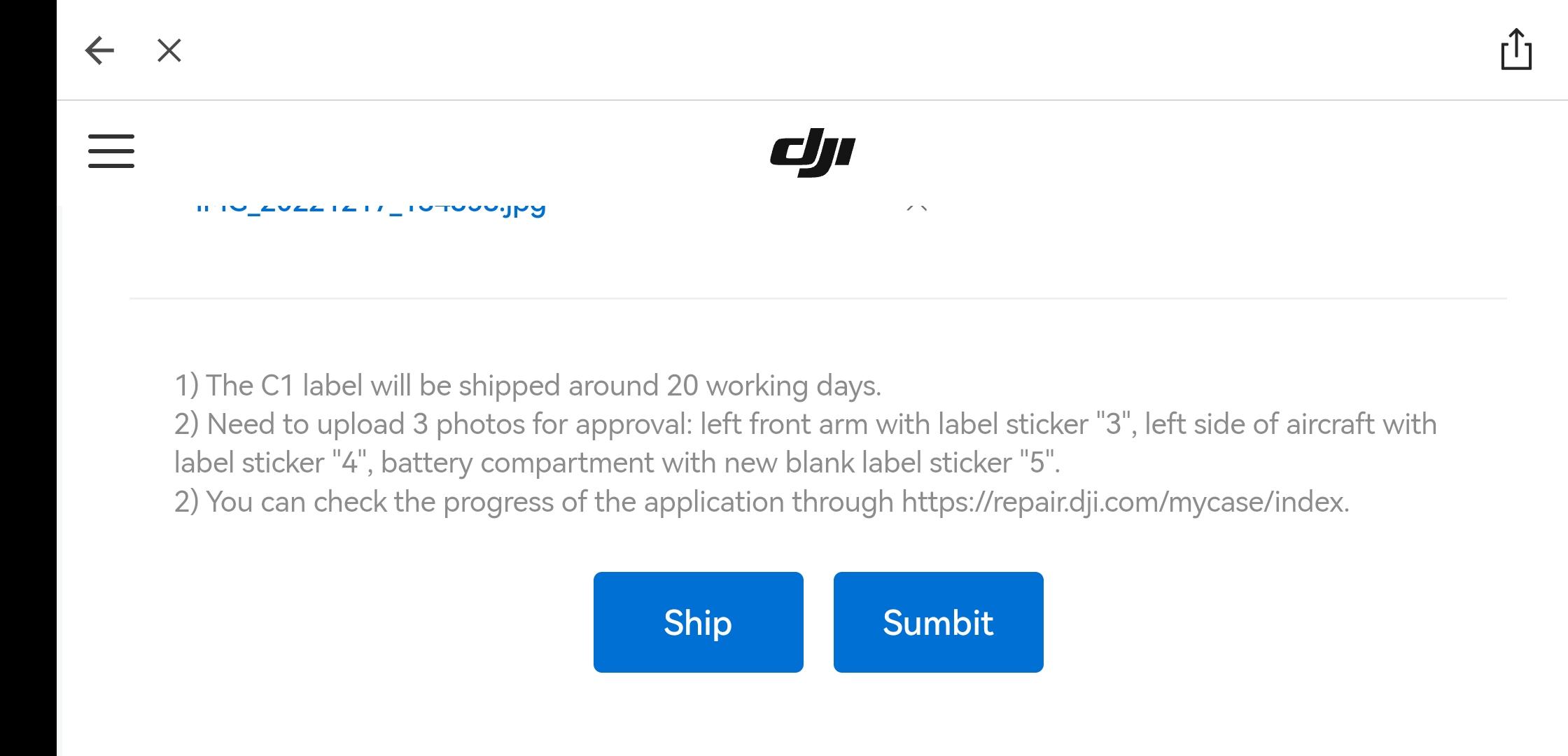Tap the DJI logo in the header
The image size is (1568, 756).
[x=812, y=153]
